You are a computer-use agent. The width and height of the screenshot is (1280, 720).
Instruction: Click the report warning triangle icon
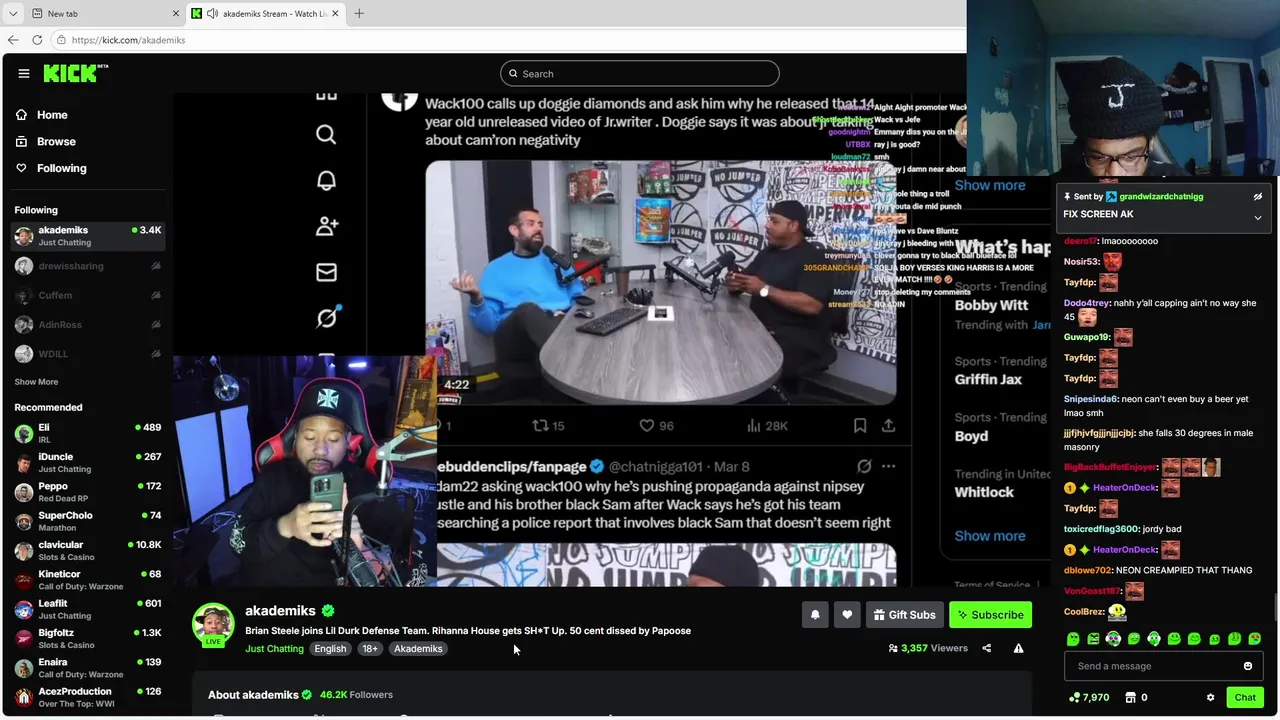tap(1018, 648)
